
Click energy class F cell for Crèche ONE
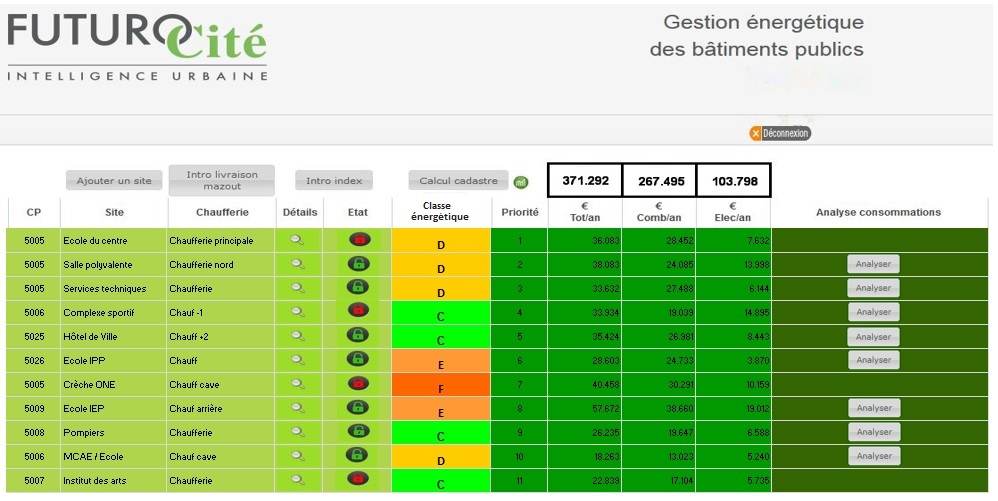click(x=441, y=385)
